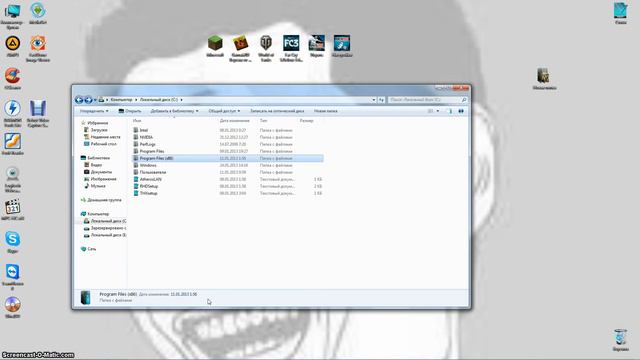640x360 pixels.
Task: Change the view using the view icon
Action: pyautogui.click(x=430, y=111)
